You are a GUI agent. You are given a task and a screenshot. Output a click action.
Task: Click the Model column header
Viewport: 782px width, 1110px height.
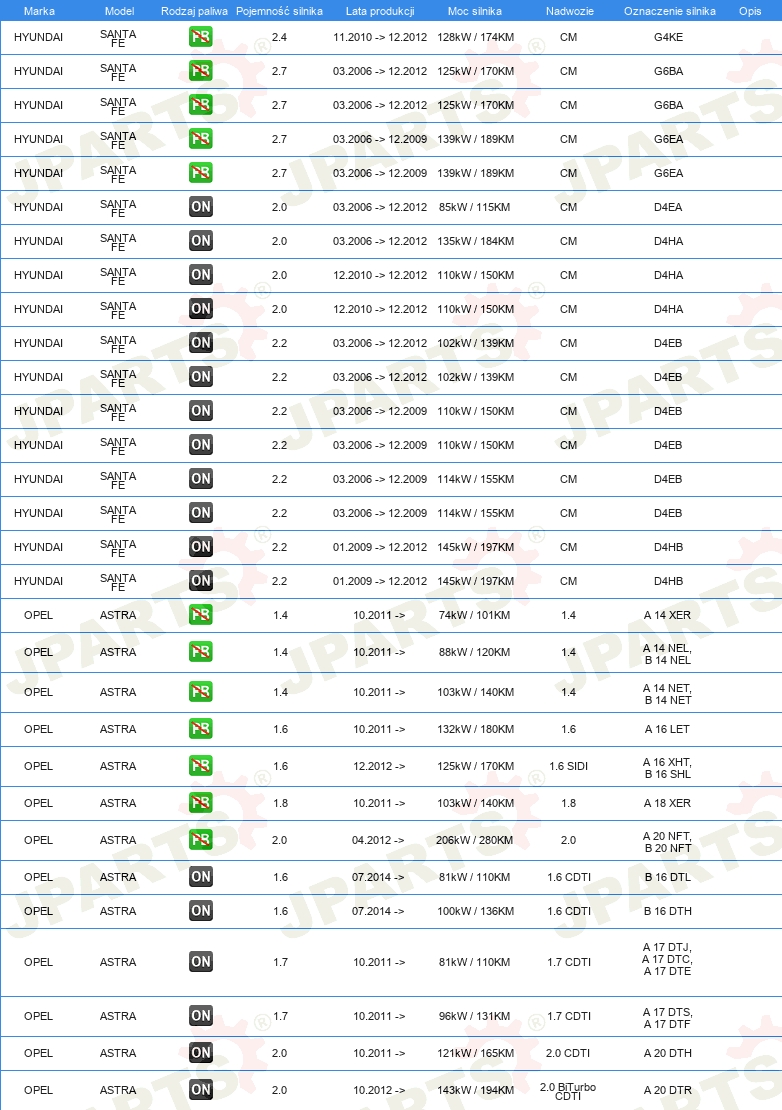pyautogui.click(x=119, y=11)
